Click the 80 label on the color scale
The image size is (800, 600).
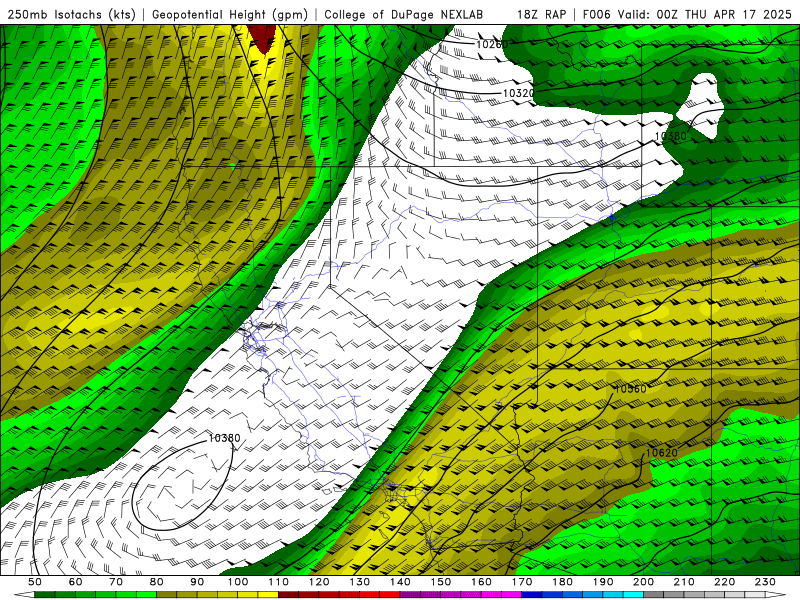point(157,582)
